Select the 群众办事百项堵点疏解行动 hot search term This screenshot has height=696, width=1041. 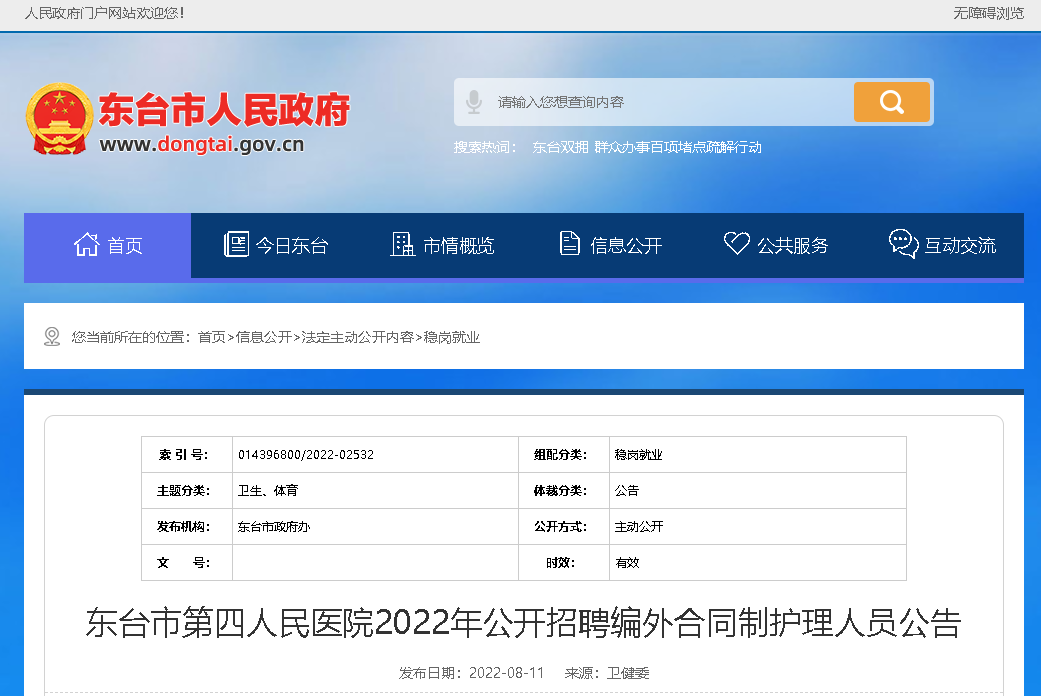(x=678, y=147)
